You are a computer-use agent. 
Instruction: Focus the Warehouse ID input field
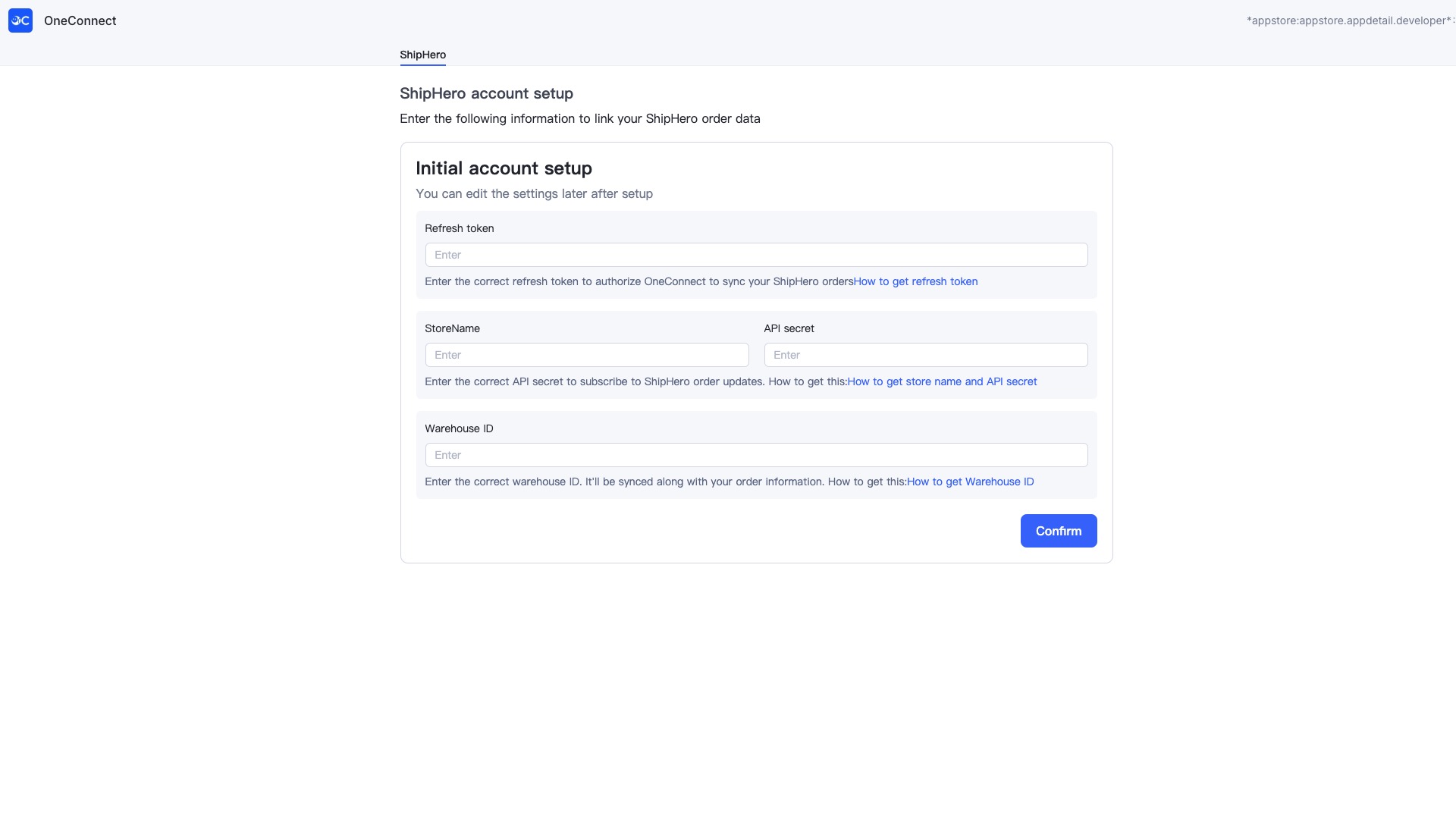[756, 455]
